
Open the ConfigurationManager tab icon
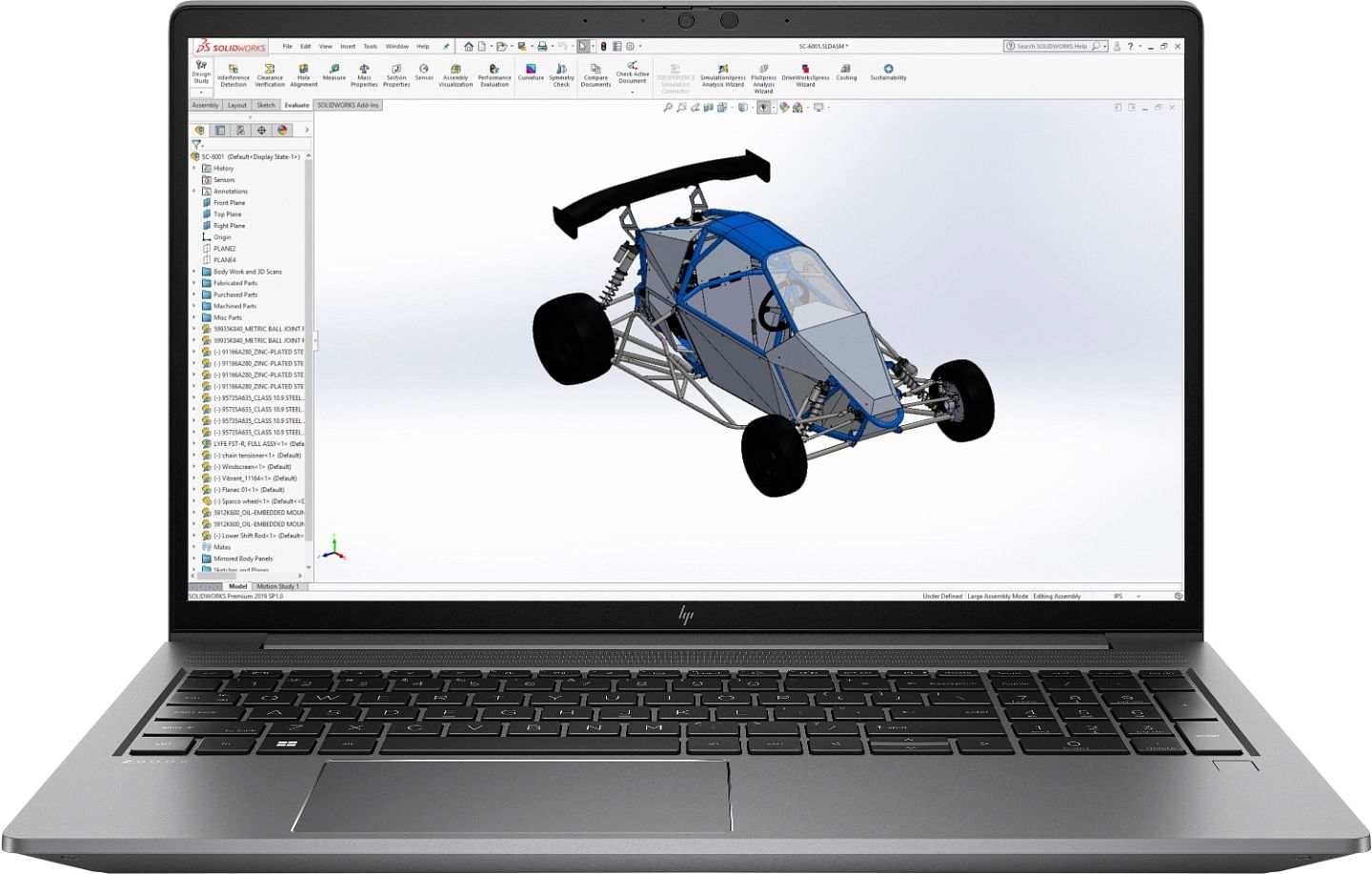[x=241, y=131]
